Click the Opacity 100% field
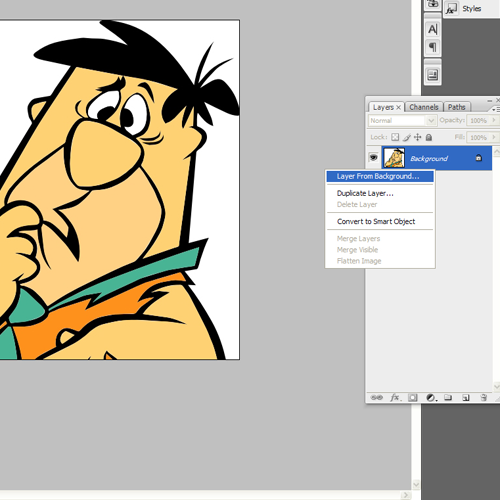The height and width of the screenshot is (500, 500). [478, 120]
